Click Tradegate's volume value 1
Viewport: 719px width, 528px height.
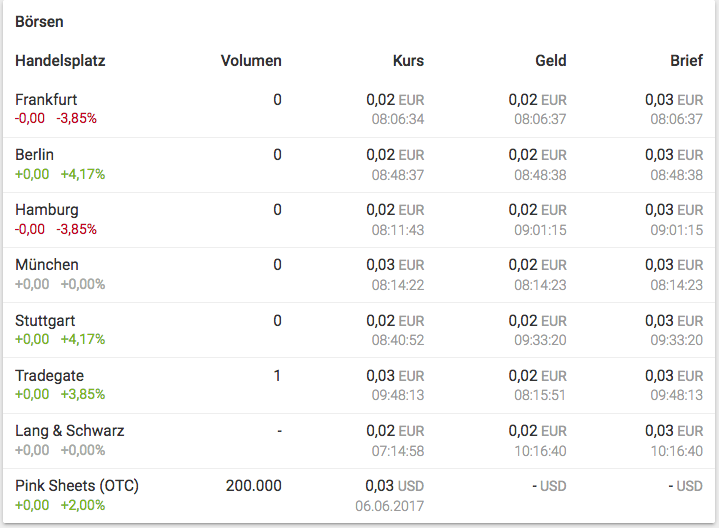coord(277,376)
